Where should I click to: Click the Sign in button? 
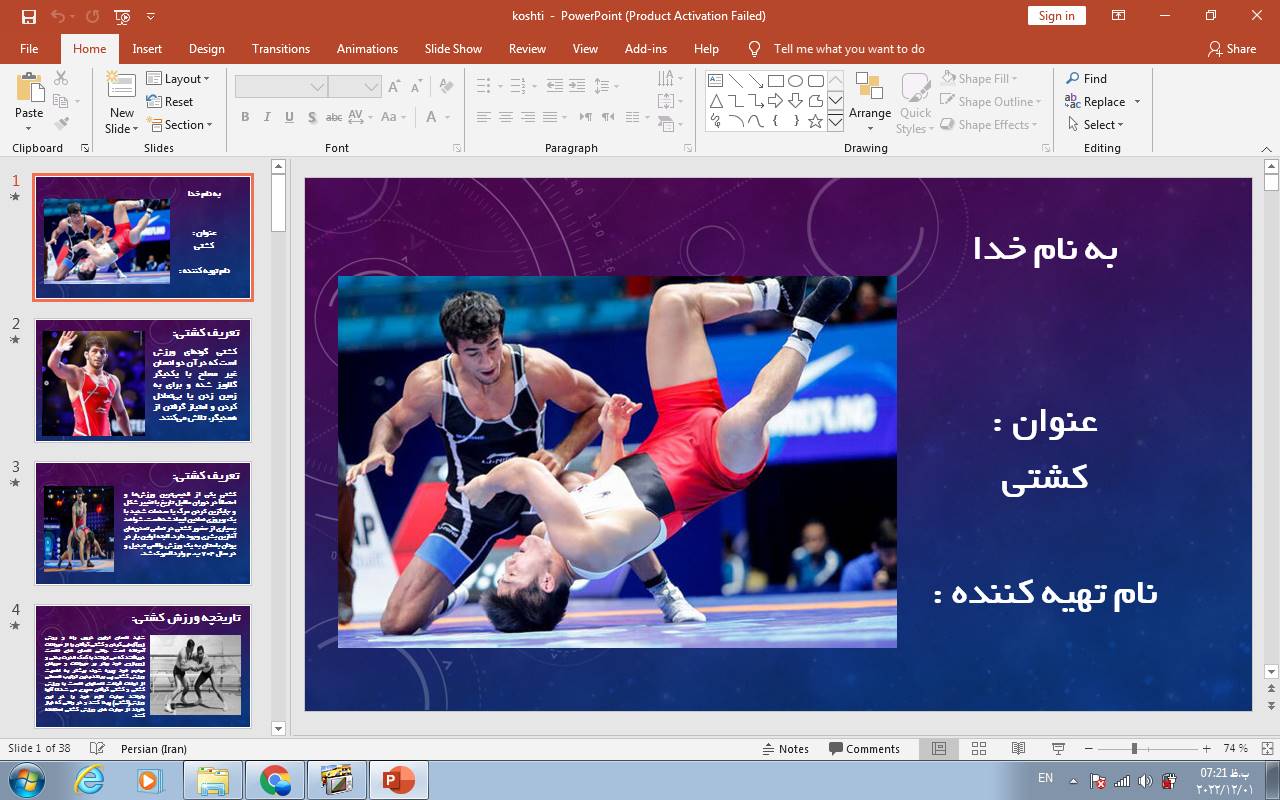tap(1056, 16)
